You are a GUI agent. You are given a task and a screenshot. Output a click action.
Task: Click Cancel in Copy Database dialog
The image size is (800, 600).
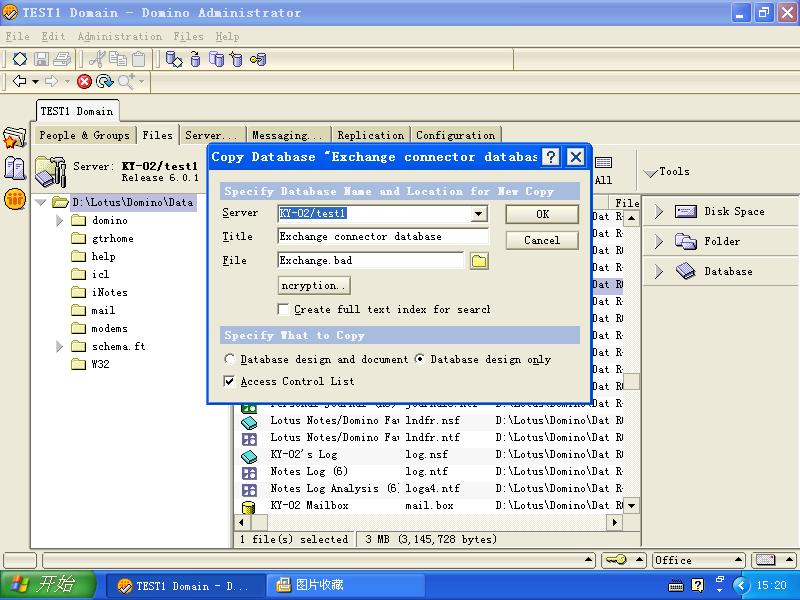coord(542,240)
